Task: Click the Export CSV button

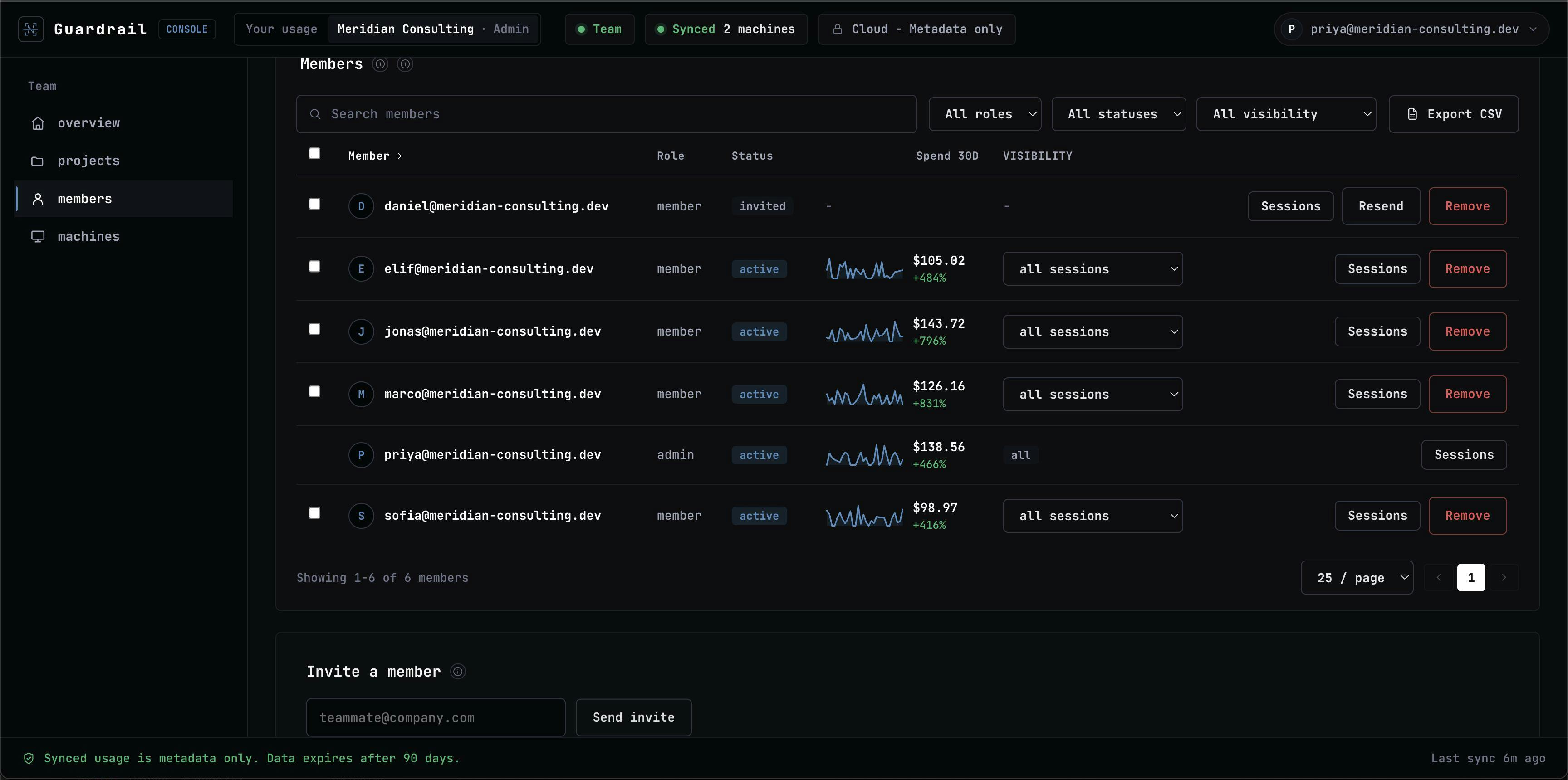Action: pos(1454,114)
